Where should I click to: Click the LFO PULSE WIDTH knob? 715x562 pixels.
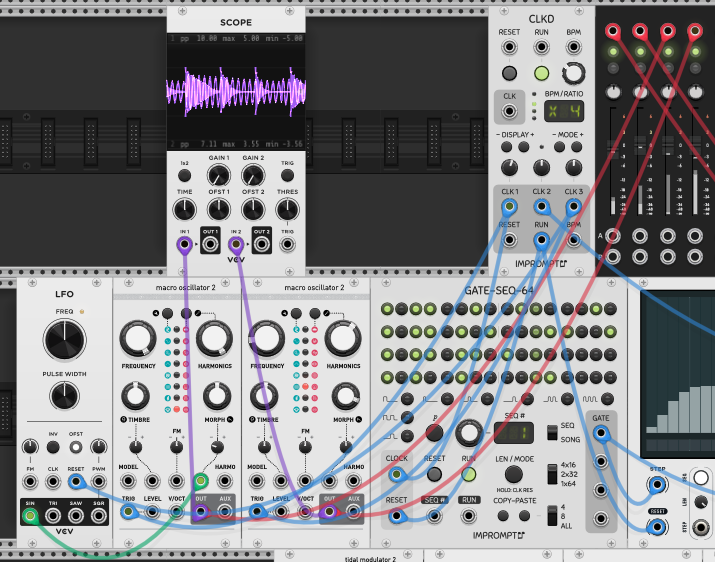coord(64,395)
